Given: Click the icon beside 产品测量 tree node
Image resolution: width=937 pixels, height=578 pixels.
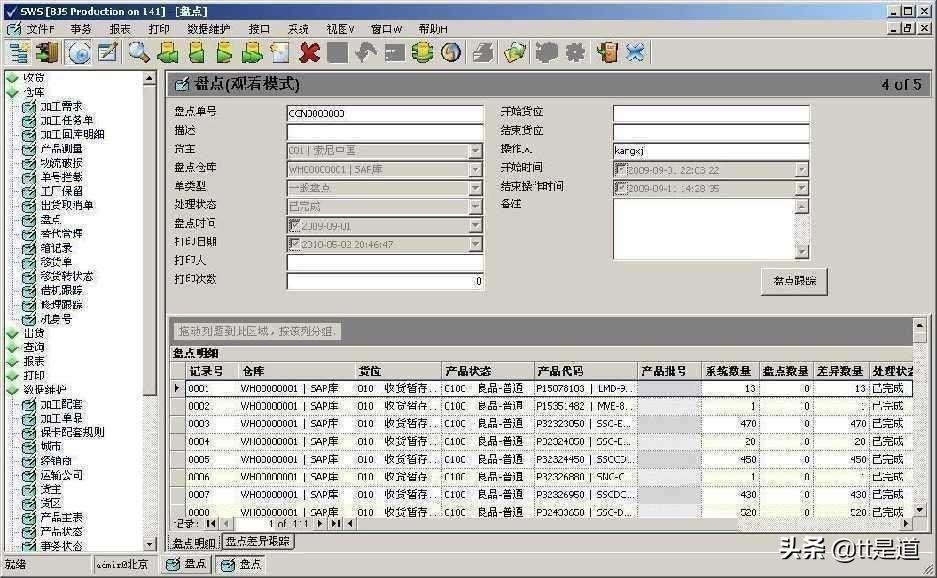Looking at the screenshot, I should coord(29,149).
